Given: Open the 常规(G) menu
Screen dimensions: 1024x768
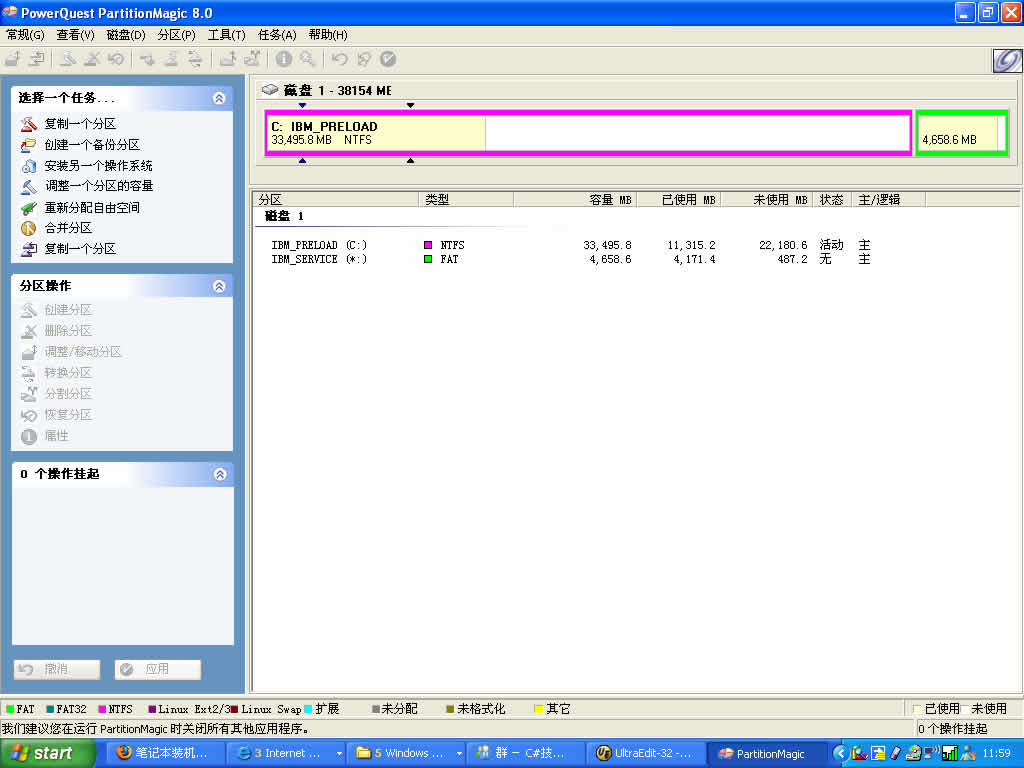Looking at the screenshot, I should click(x=25, y=35).
